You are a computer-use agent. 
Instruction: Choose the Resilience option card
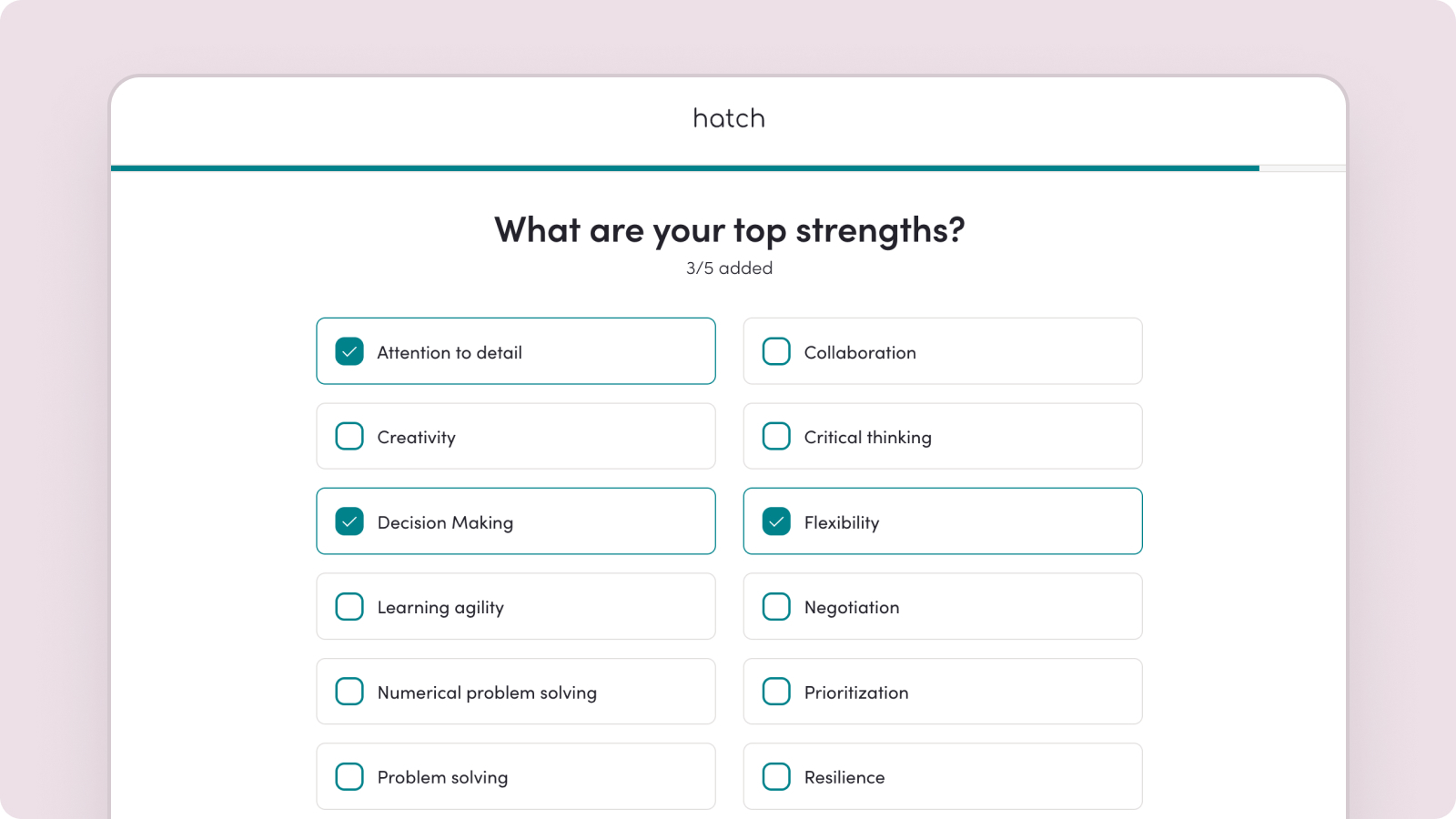click(943, 776)
